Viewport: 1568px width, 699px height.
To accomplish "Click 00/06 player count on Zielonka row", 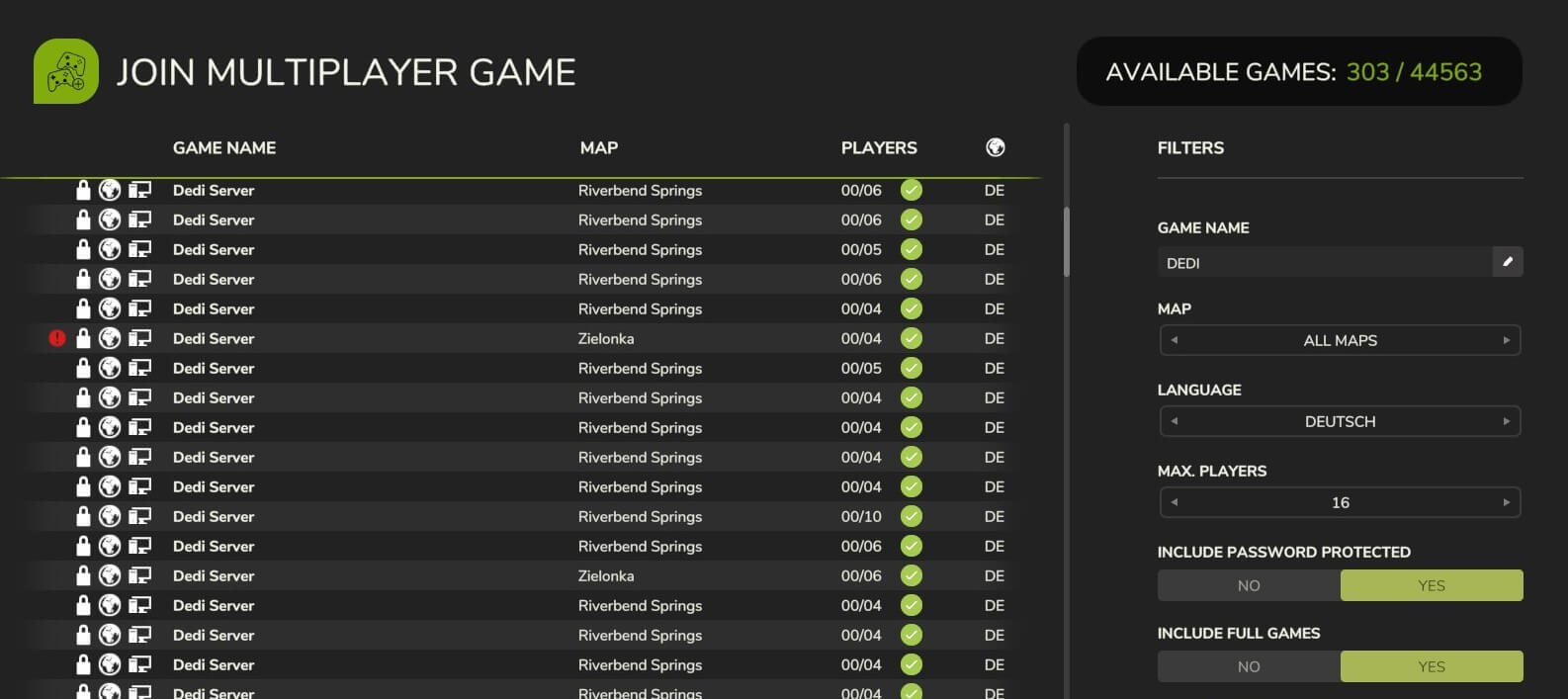I will tap(861, 575).
